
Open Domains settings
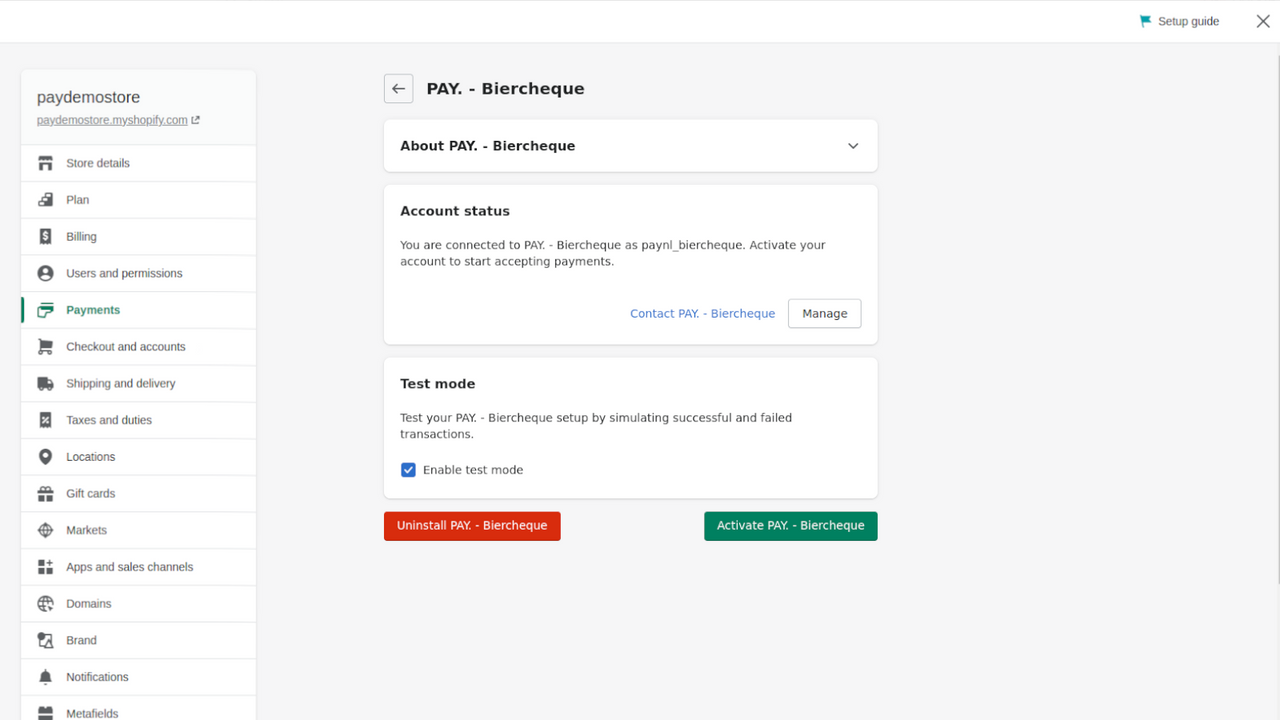click(138, 604)
